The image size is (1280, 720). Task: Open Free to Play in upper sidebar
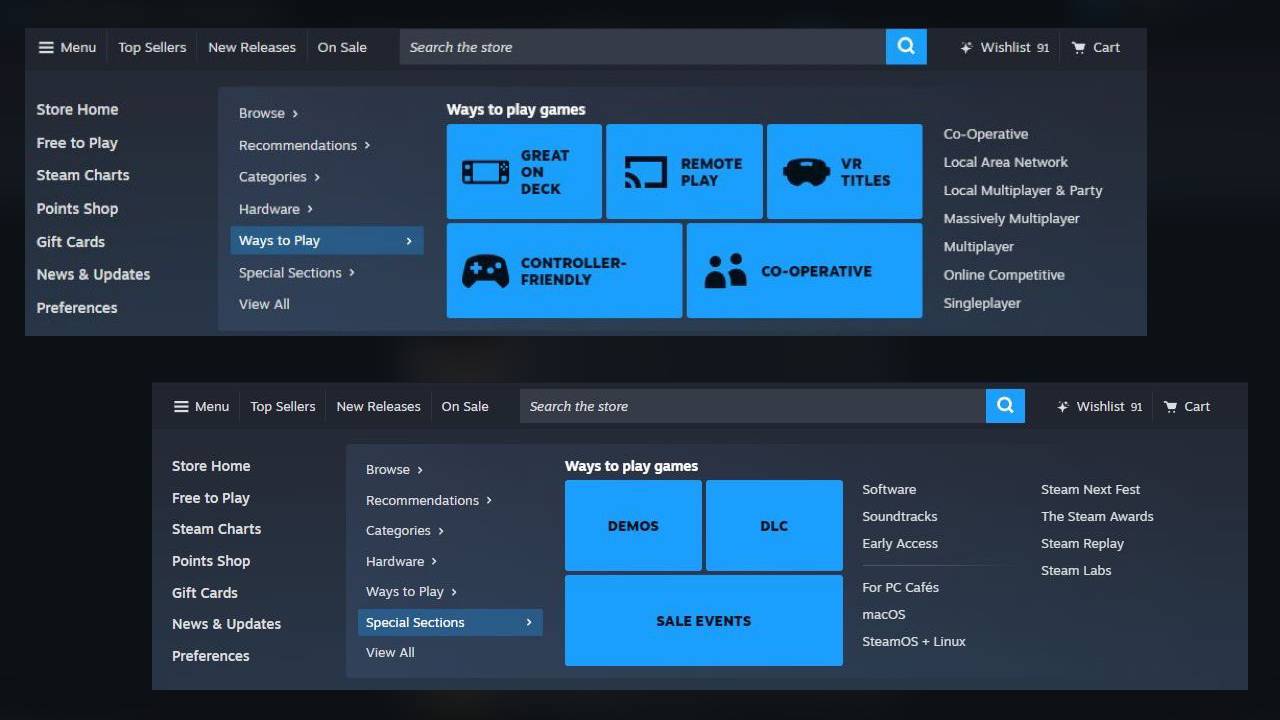[77, 143]
